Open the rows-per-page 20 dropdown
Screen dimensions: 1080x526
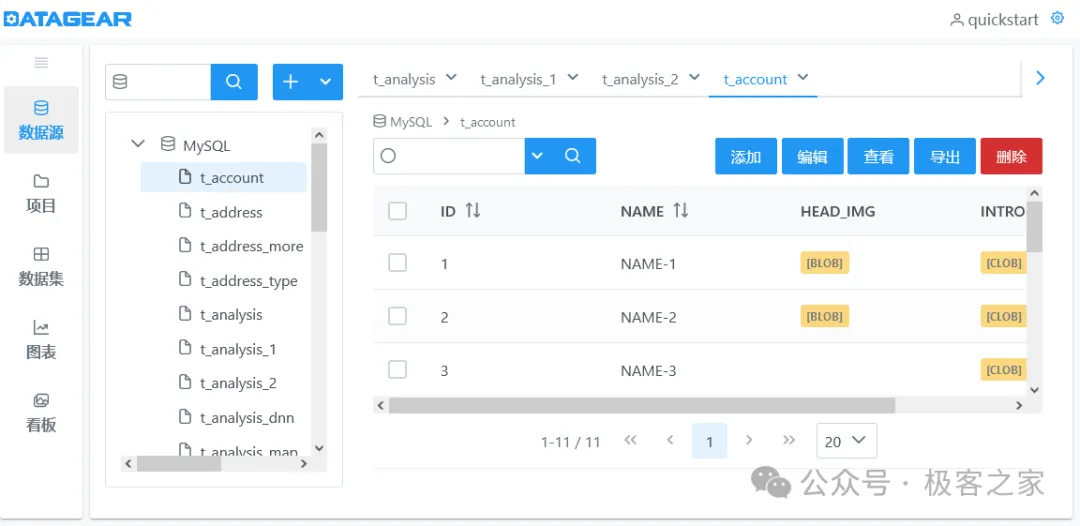847,441
